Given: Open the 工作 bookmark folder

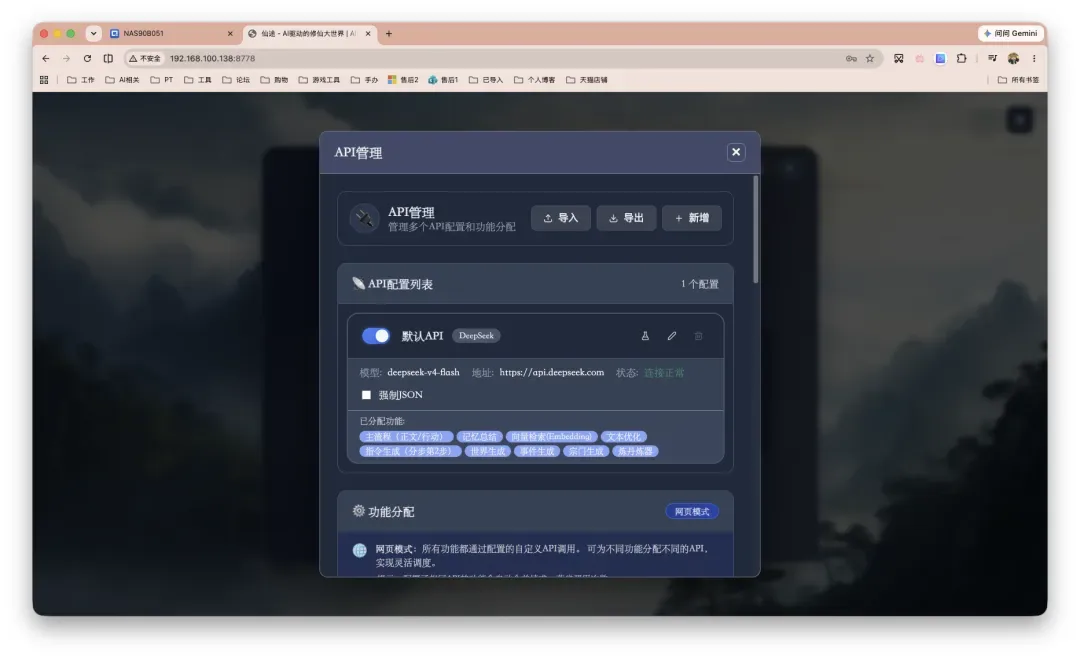Looking at the screenshot, I should click(x=81, y=80).
